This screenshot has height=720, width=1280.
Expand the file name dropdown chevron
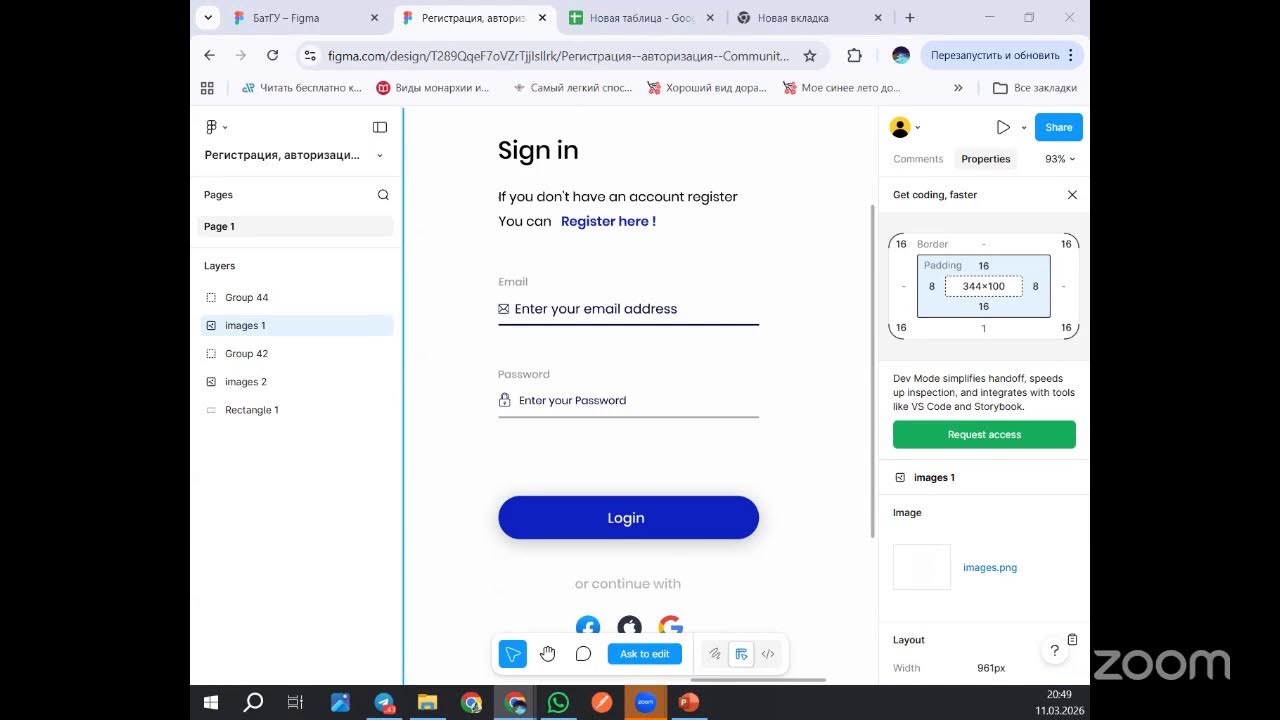(380, 156)
